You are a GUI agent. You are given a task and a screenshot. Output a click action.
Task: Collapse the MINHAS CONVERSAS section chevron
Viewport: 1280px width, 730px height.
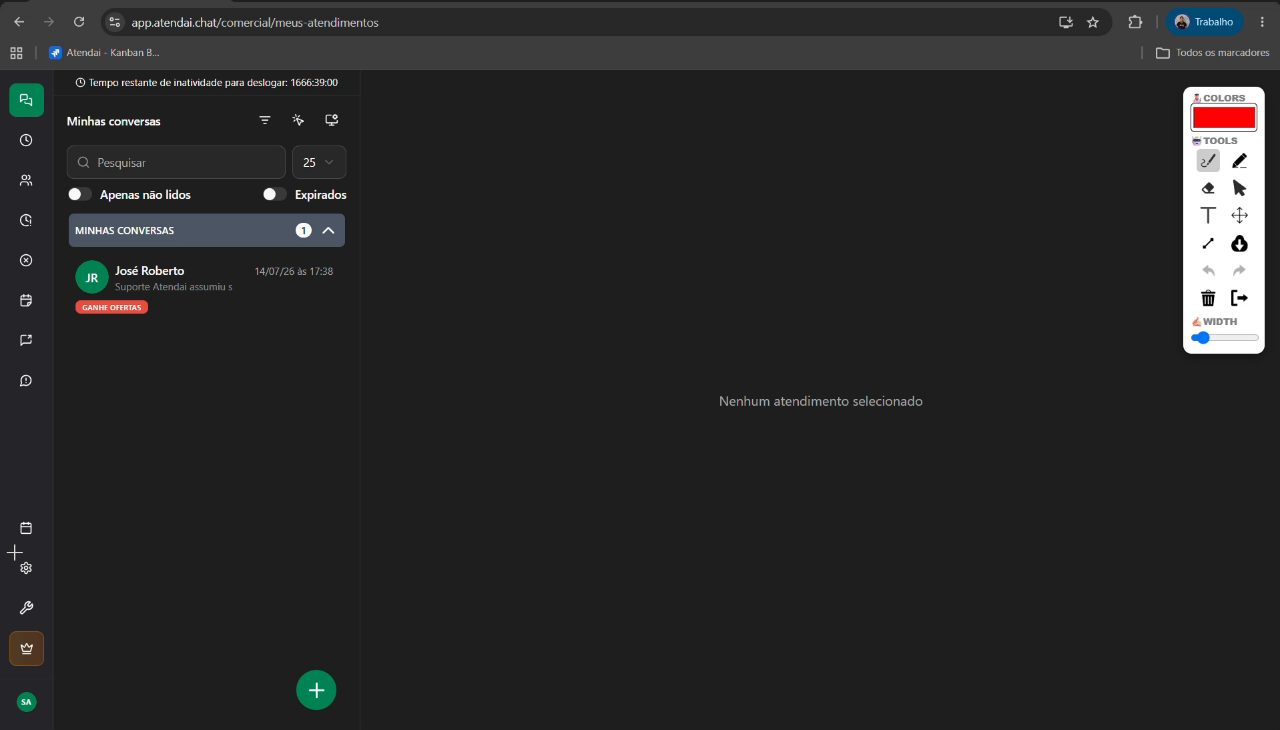328,230
